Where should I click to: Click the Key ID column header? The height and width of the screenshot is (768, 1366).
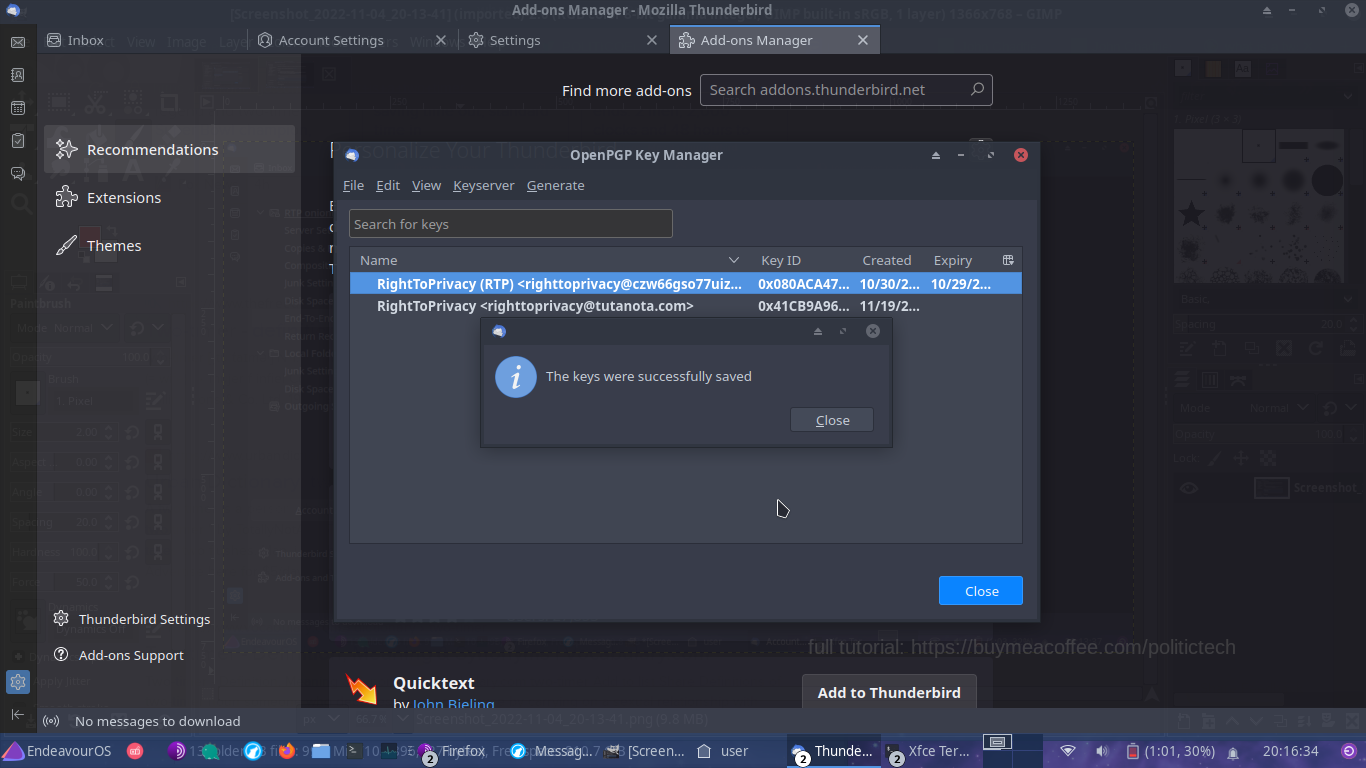point(781,260)
